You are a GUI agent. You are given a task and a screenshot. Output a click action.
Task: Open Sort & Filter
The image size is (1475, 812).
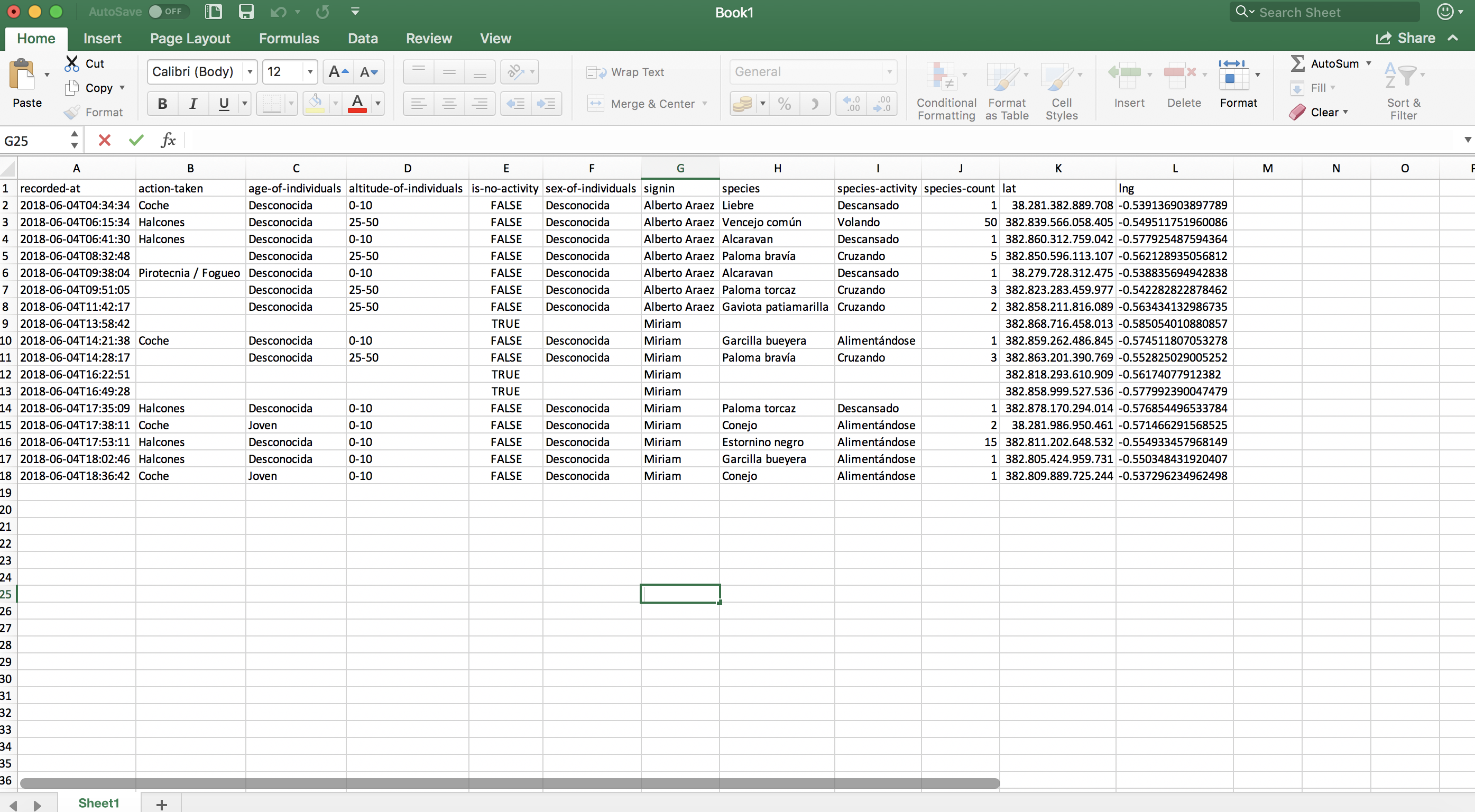pyautogui.click(x=1404, y=90)
